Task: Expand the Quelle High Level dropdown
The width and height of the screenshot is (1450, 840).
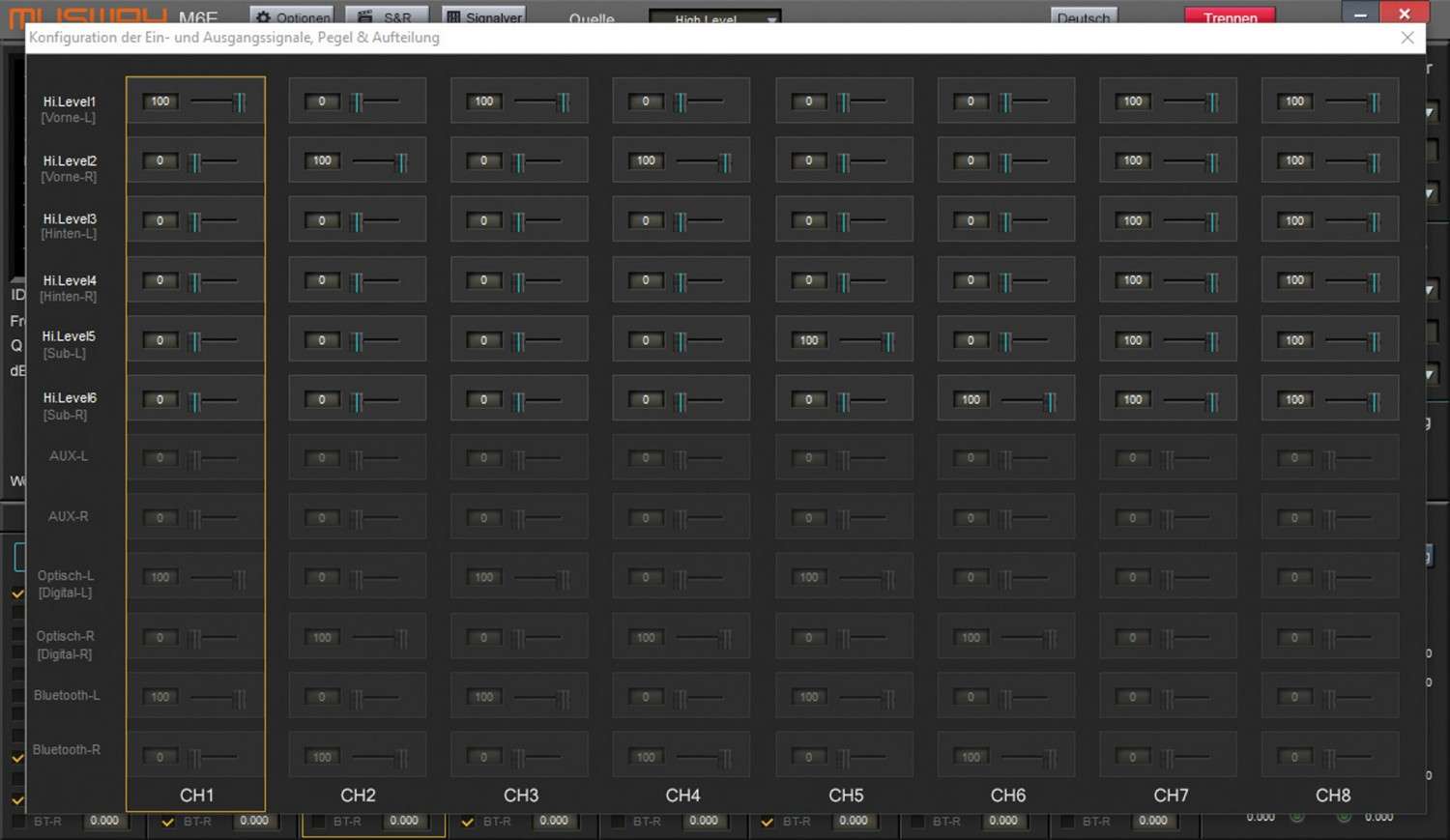Action: point(715,17)
